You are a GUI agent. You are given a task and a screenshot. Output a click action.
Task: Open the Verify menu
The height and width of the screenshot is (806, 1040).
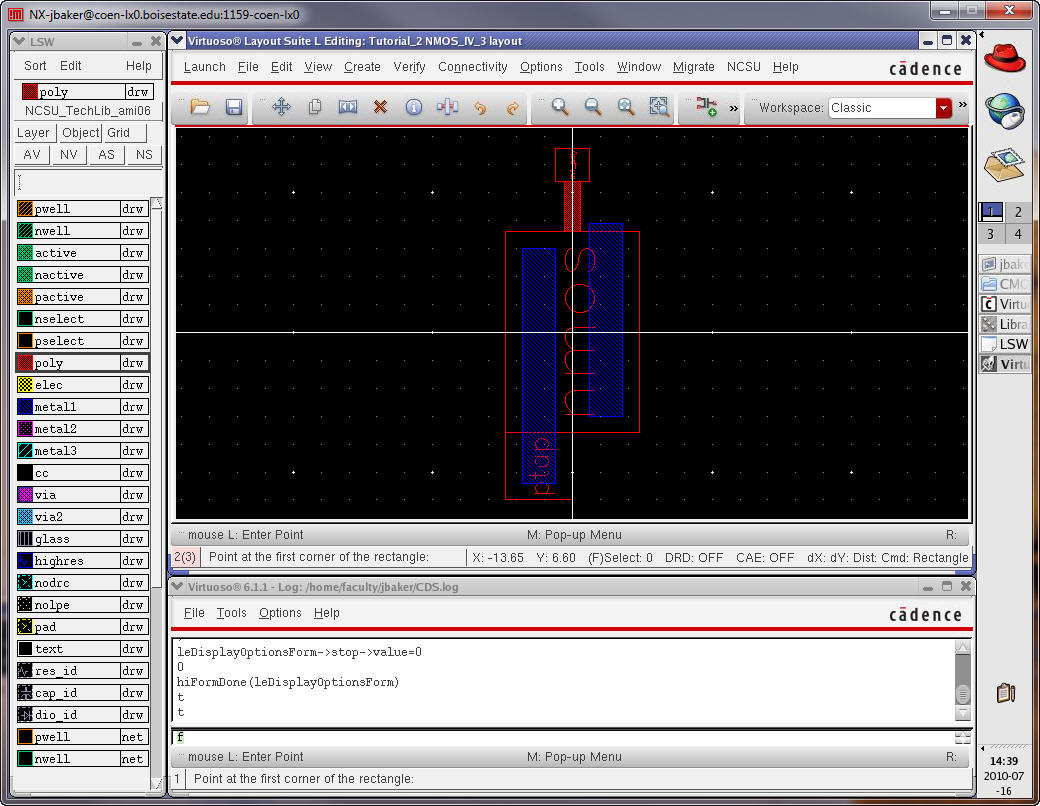409,67
